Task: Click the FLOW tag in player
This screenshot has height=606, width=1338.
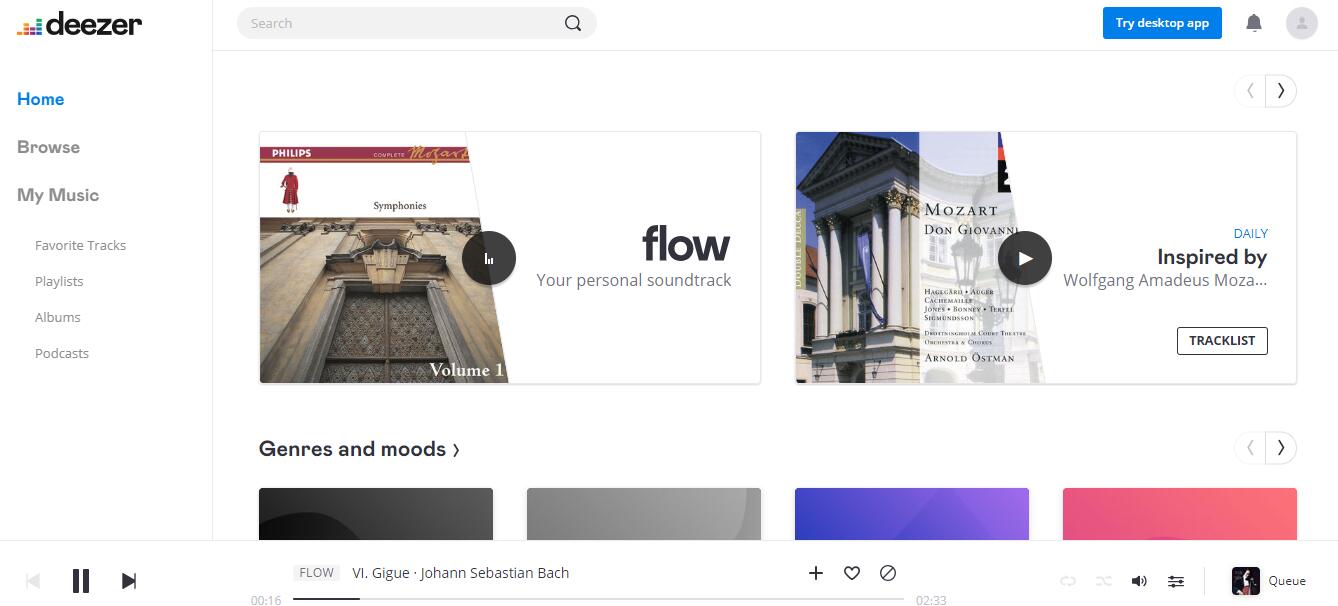Action: [317, 573]
